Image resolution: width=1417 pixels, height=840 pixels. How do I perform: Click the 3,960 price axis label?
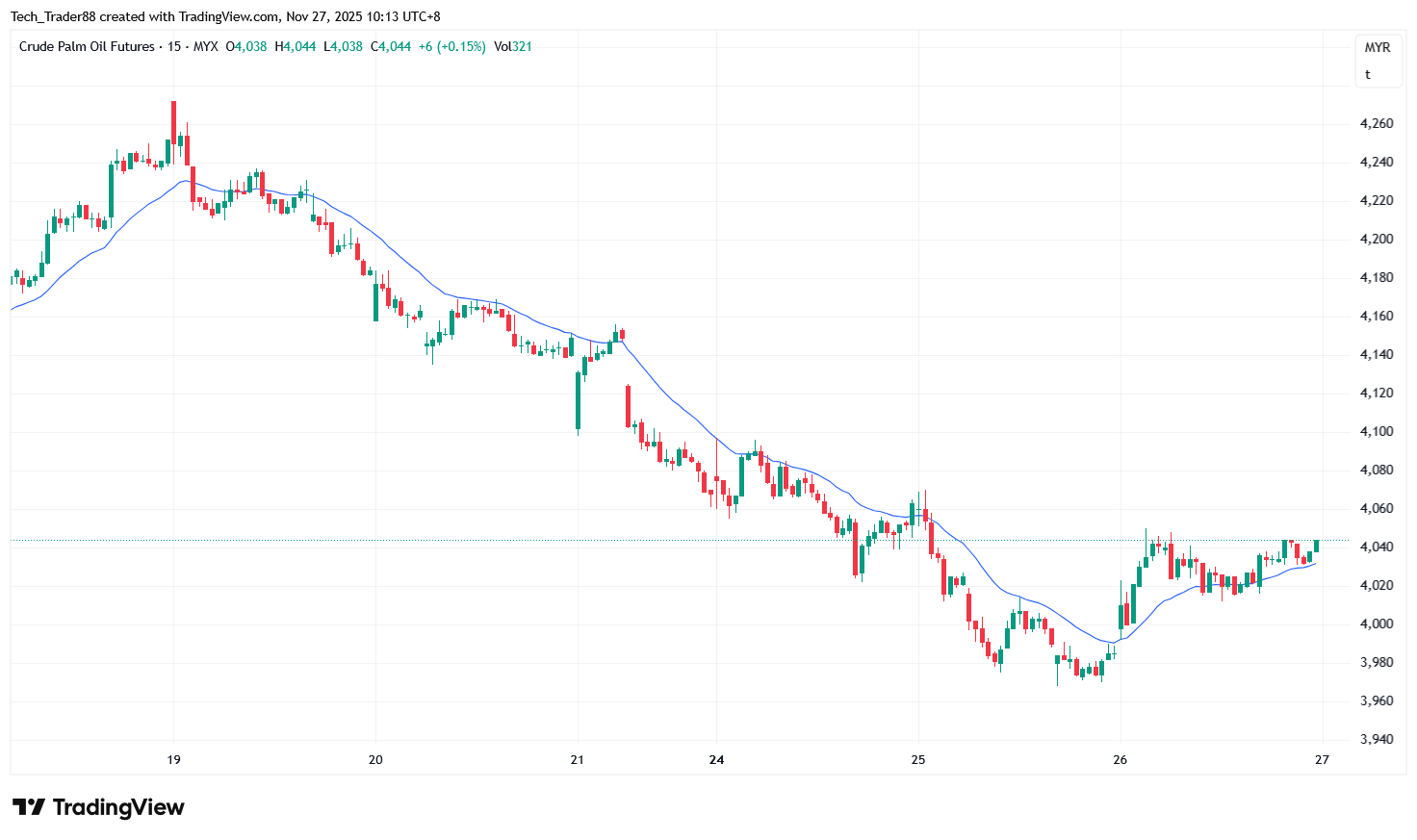[x=1377, y=700]
